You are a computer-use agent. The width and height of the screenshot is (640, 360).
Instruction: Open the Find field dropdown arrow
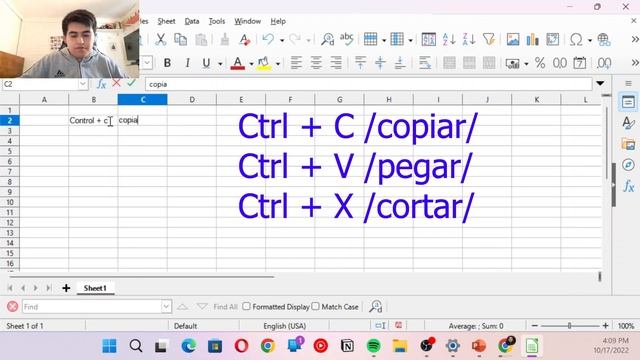(166, 307)
